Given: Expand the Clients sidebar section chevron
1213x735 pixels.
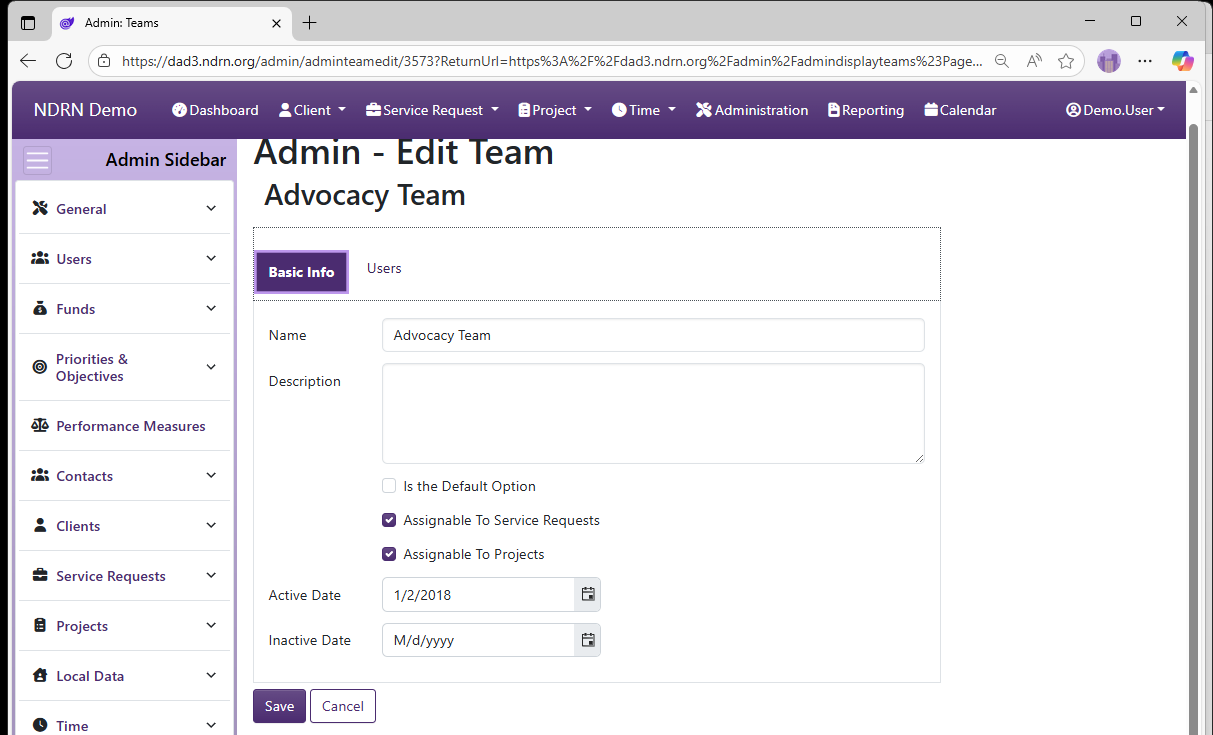Looking at the screenshot, I should point(211,525).
